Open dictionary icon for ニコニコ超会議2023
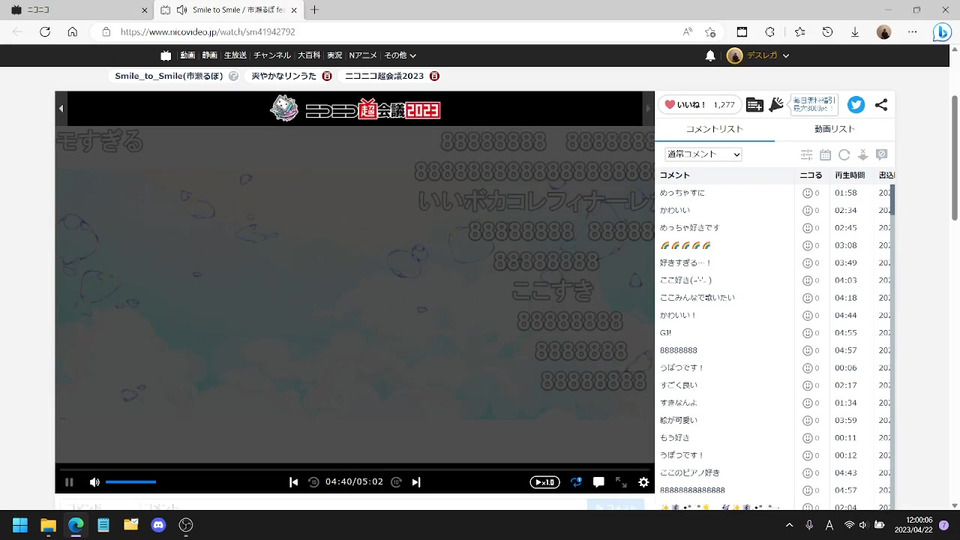The height and width of the screenshot is (540, 960). (x=434, y=76)
